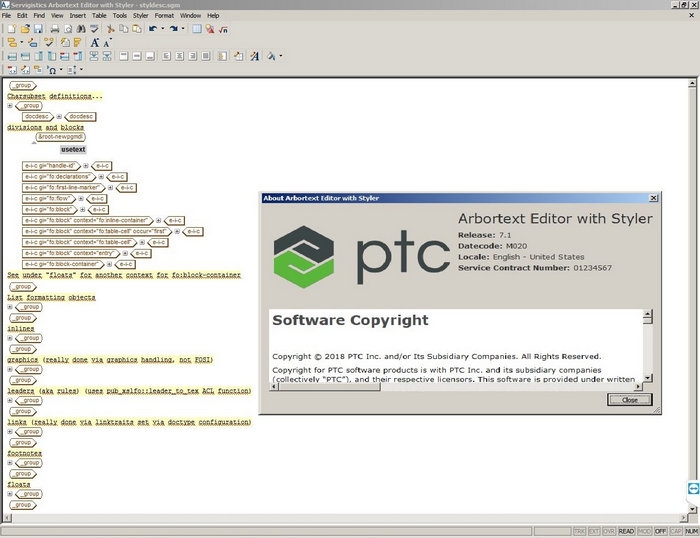Image resolution: width=700 pixels, height=538 pixels.
Task: Expand group under List formatting objects
Action: (10, 307)
